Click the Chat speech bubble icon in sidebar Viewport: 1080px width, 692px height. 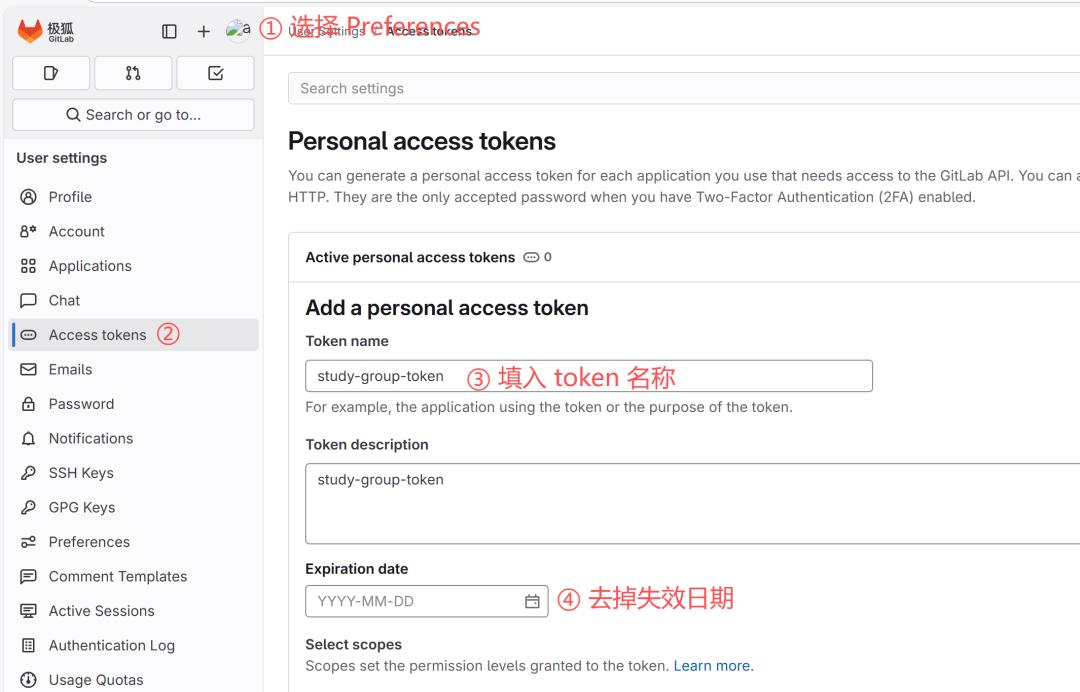[x=27, y=300]
